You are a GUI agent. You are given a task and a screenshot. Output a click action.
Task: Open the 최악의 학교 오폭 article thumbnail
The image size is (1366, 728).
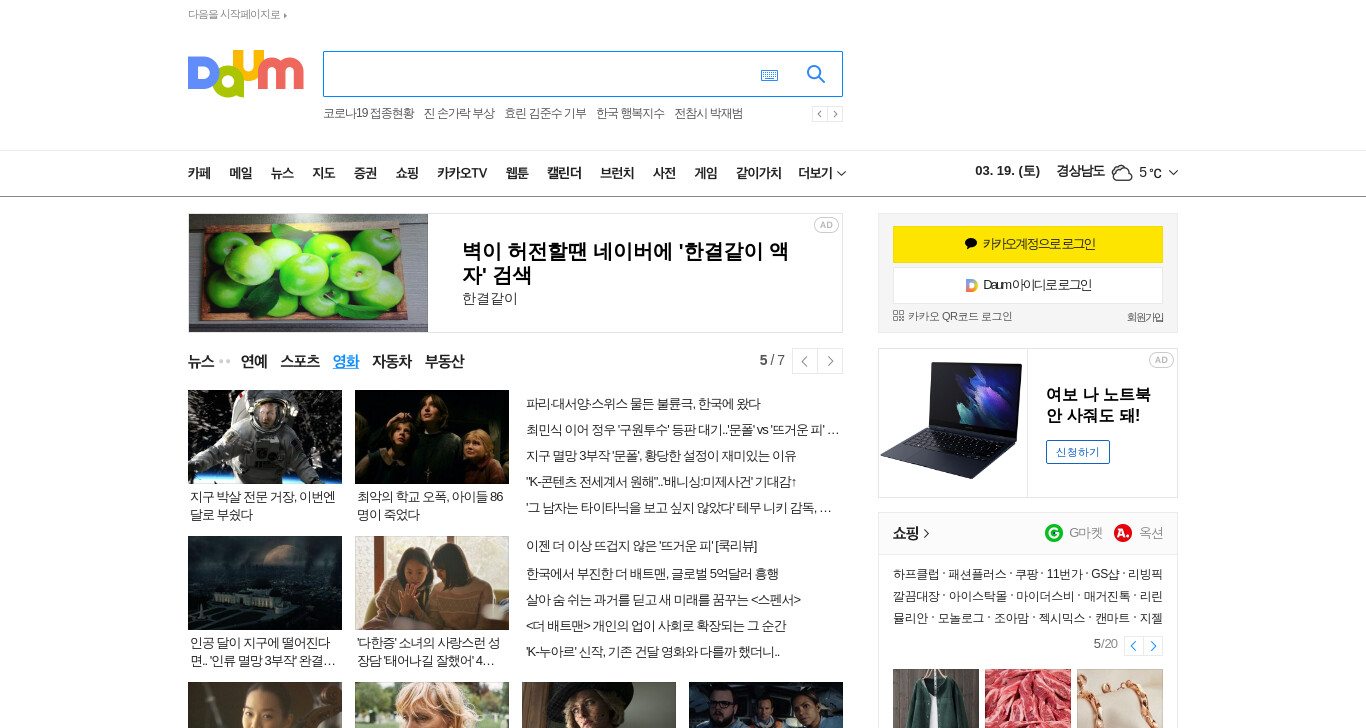[432, 437]
